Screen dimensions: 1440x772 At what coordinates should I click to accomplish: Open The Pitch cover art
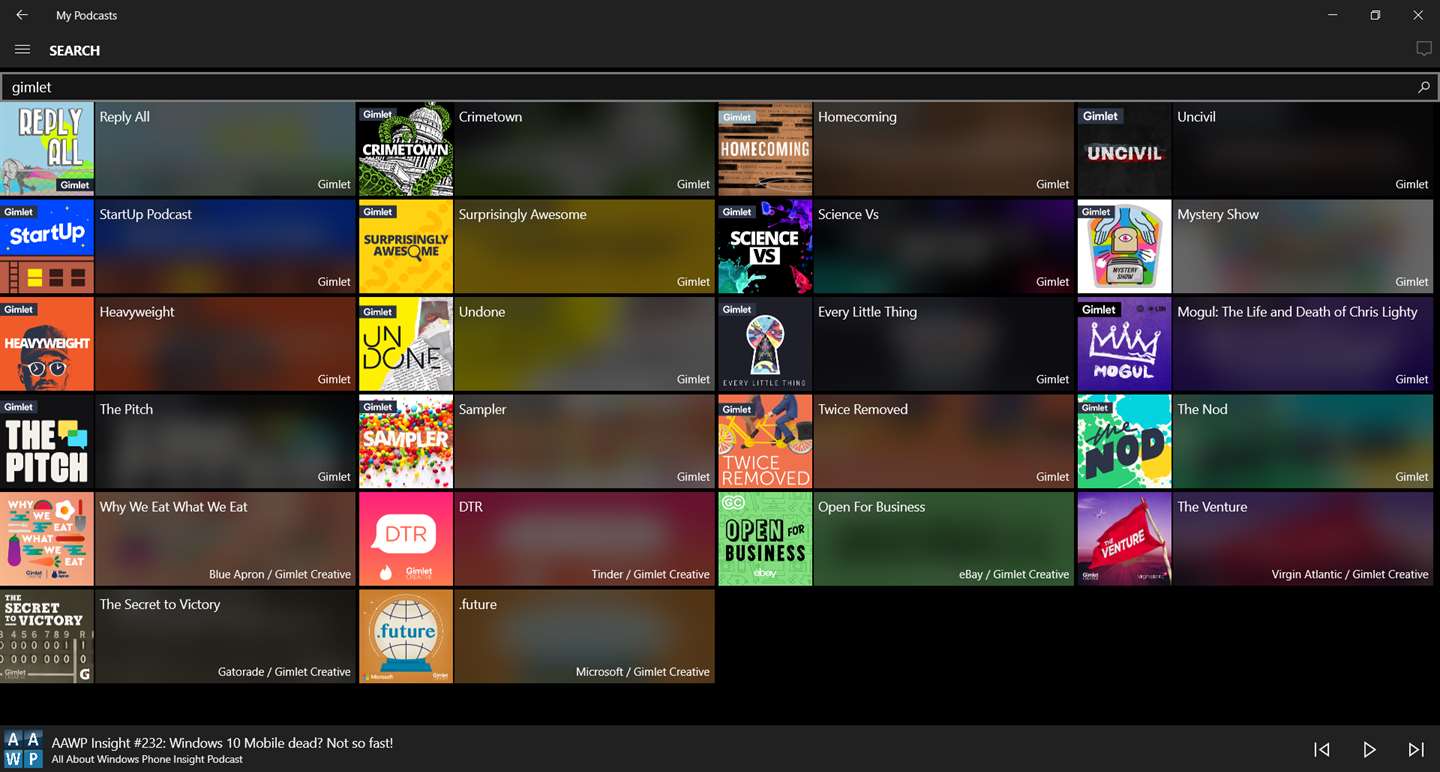click(47, 441)
